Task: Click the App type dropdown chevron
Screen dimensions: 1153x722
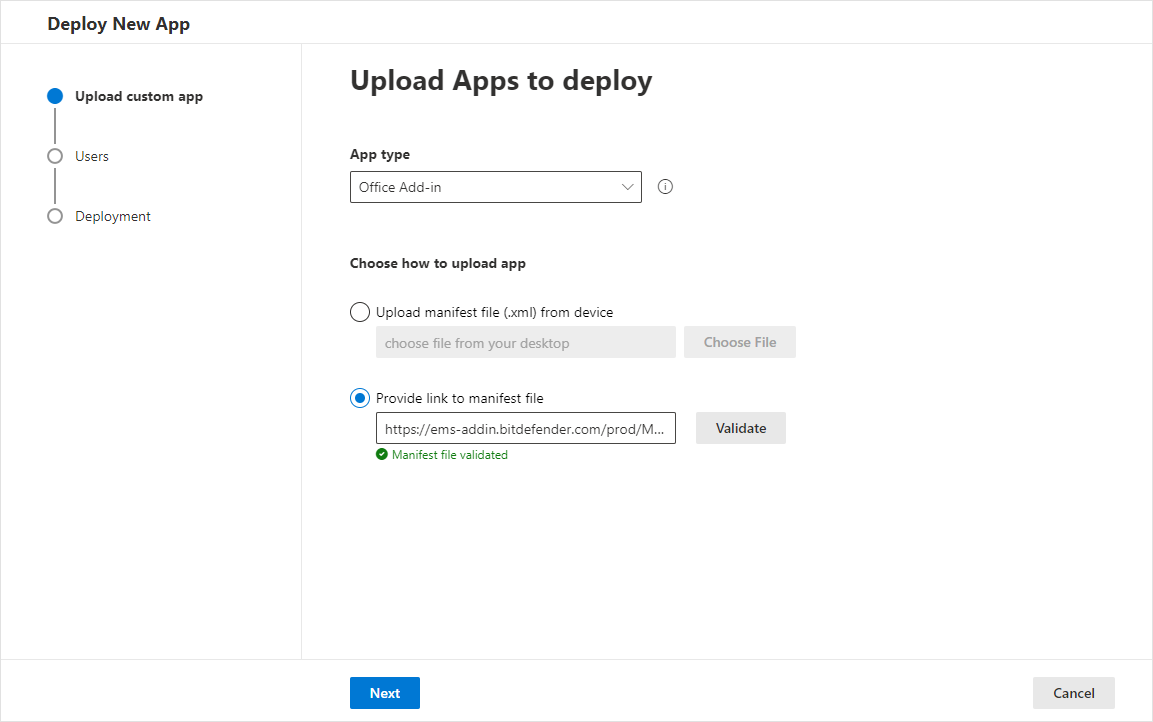Action: [x=627, y=187]
